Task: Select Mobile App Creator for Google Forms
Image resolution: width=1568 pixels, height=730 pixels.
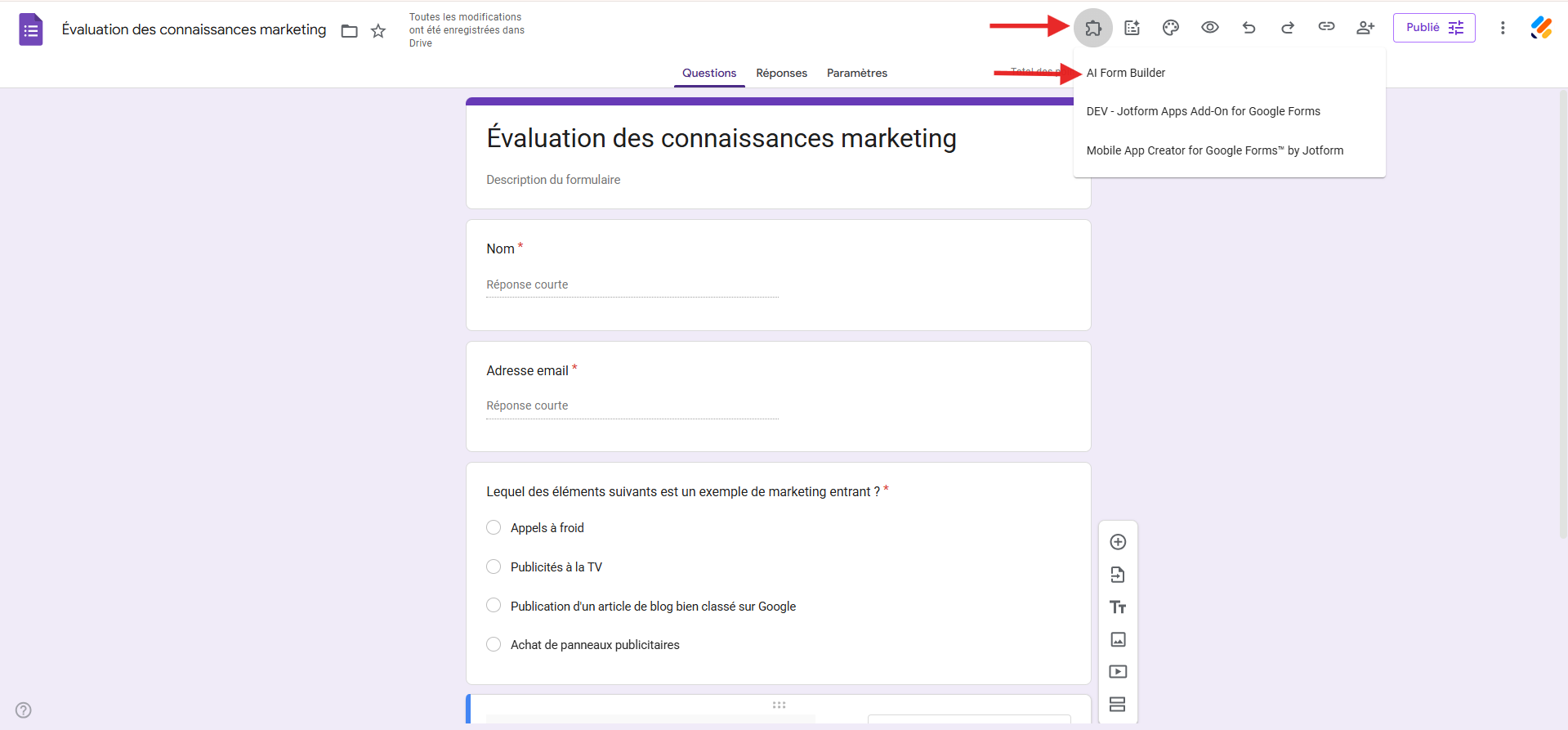Action: tap(1230, 150)
